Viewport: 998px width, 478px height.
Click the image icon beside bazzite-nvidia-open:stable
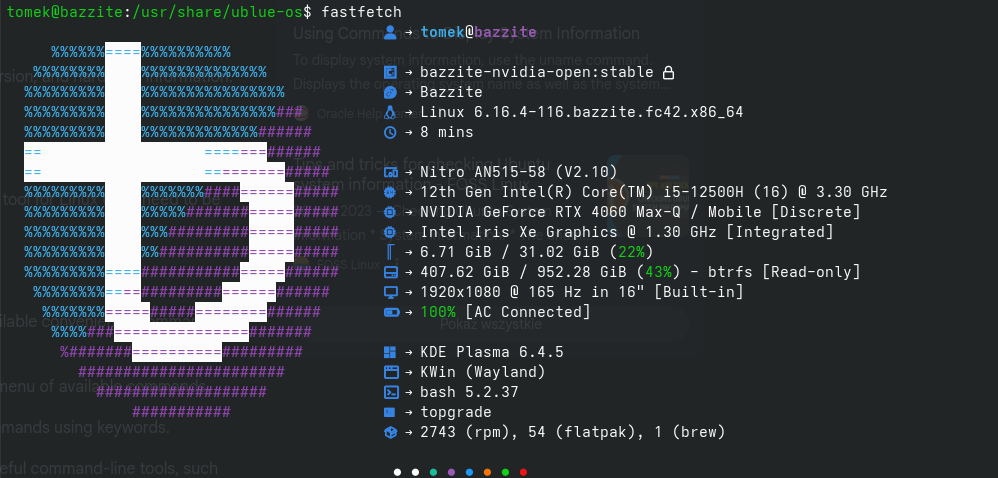(390, 73)
